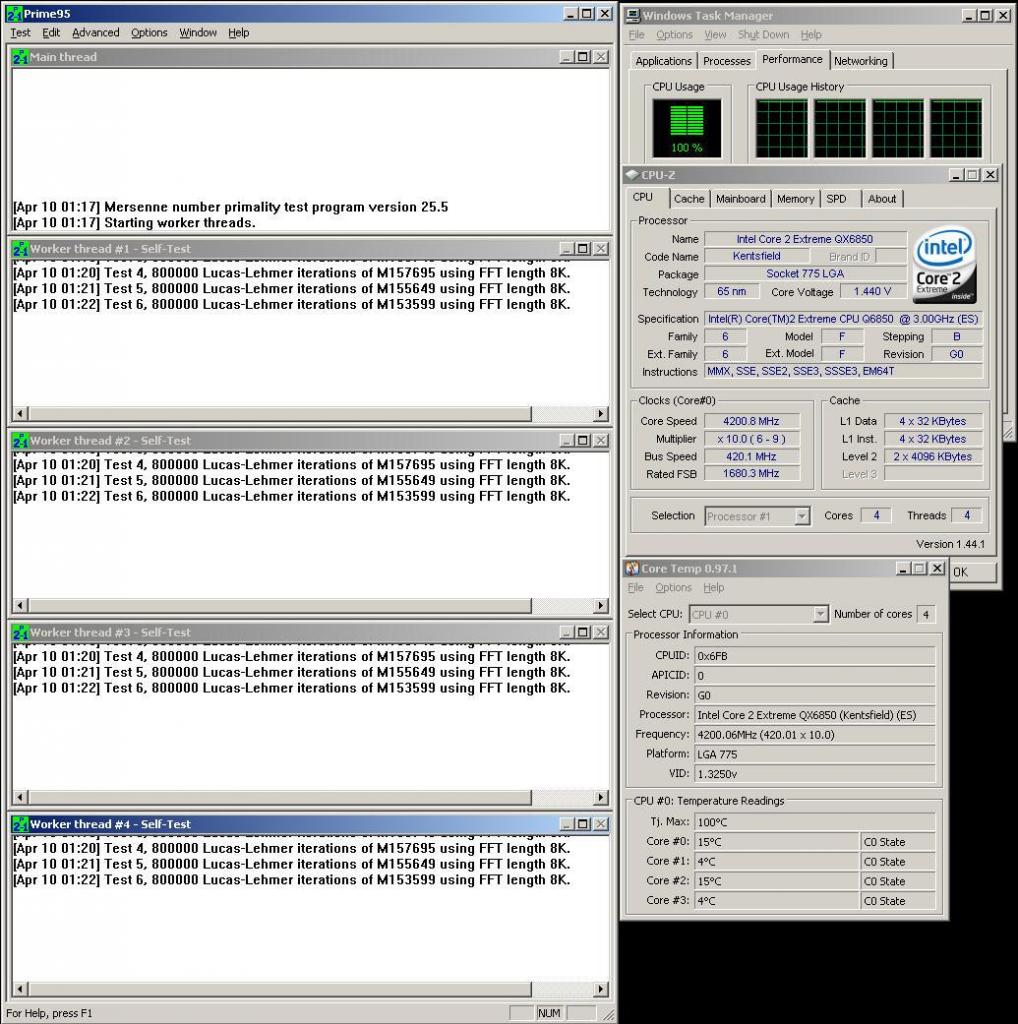Click the Worker thread #2 window icon
The image size is (1018, 1024).
point(20,441)
